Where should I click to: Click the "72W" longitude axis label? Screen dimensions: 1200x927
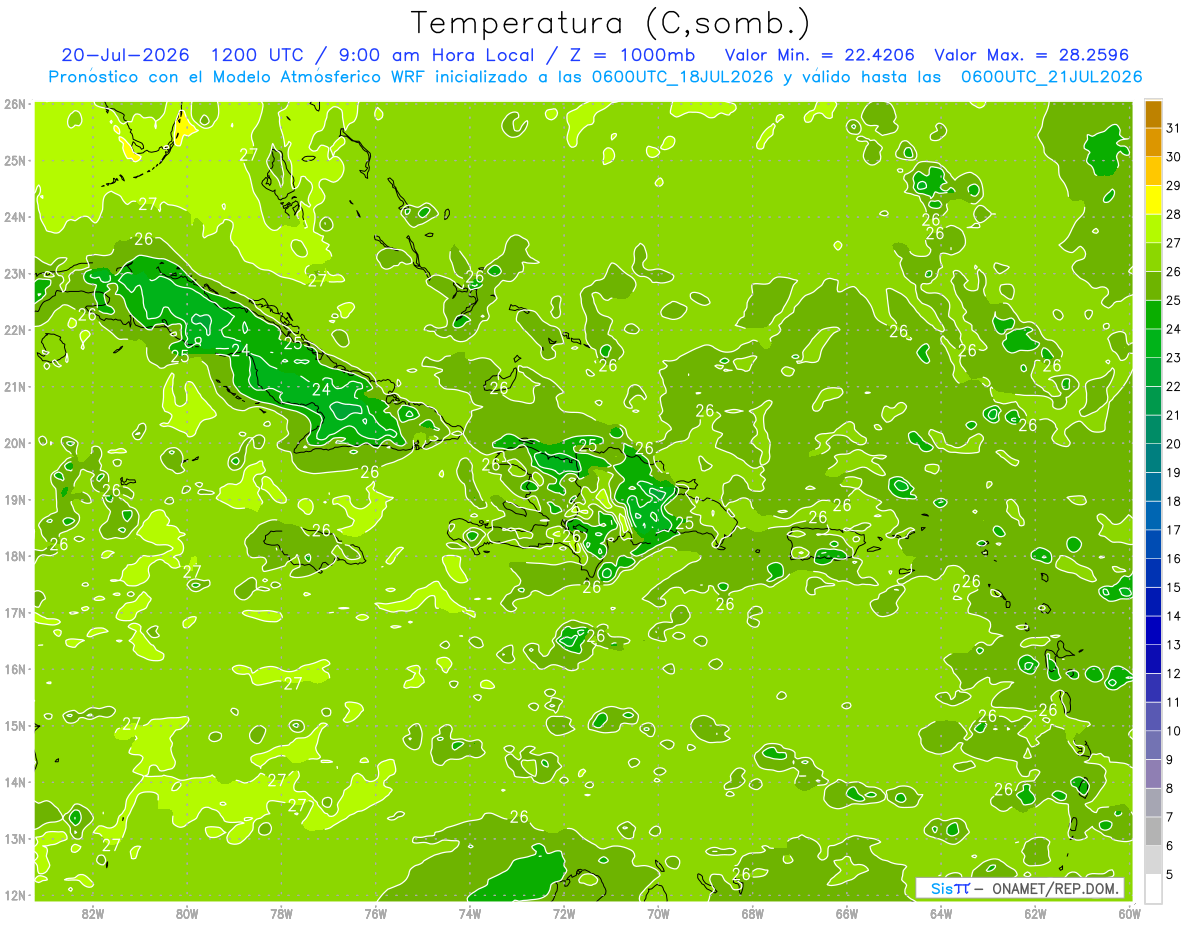click(564, 913)
